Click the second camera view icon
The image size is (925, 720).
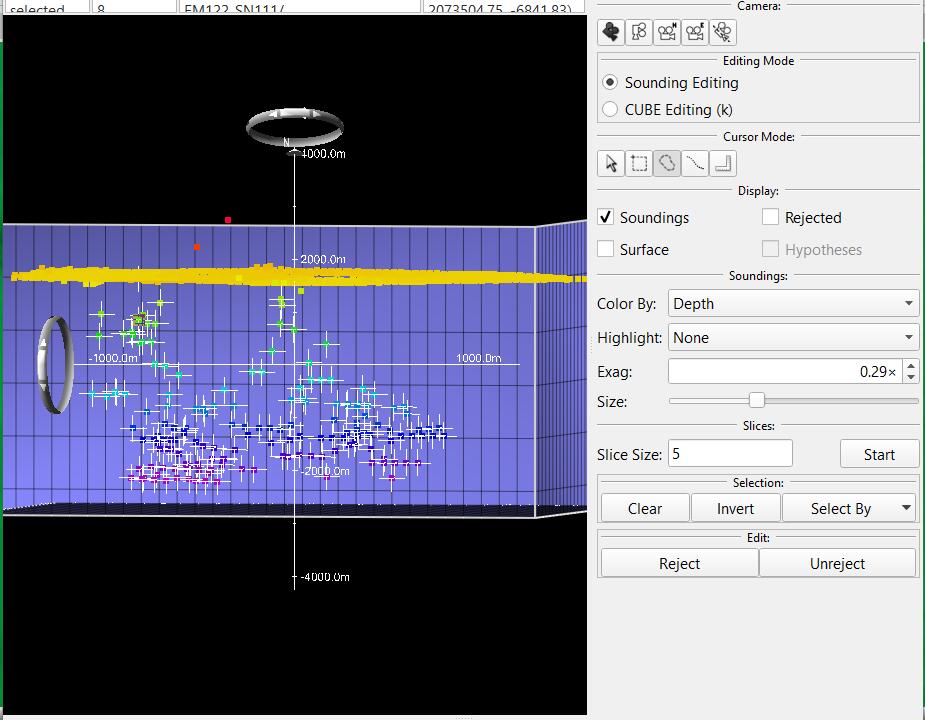pos(639,32)
